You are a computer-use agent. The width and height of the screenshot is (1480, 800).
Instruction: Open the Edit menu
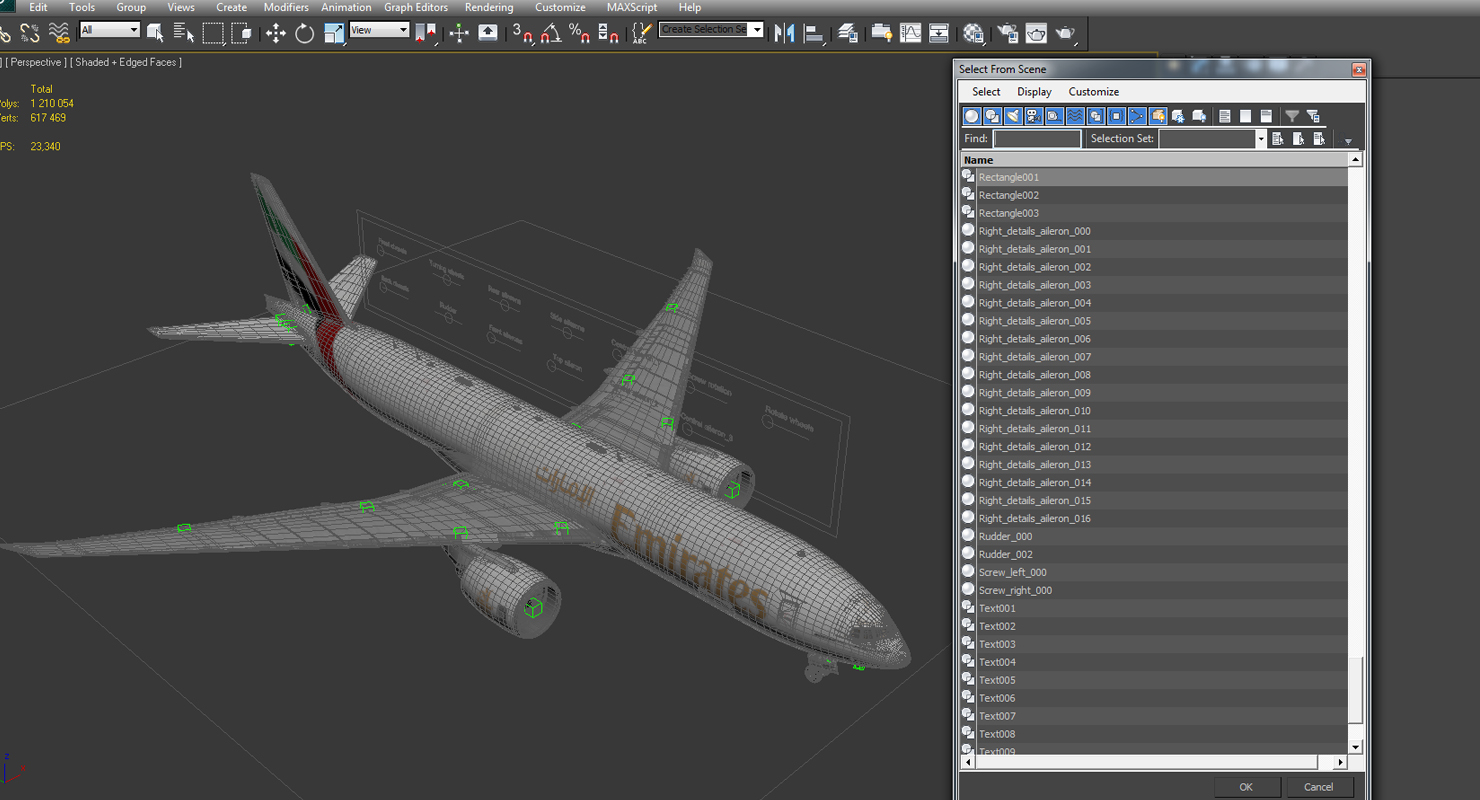coord(38,7)
